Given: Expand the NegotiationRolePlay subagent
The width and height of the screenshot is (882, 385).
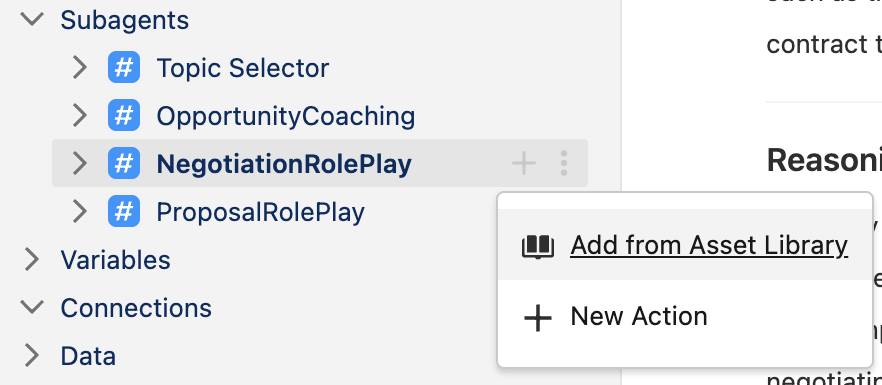Looking at the screenshot, I should (x=80, y=164).
